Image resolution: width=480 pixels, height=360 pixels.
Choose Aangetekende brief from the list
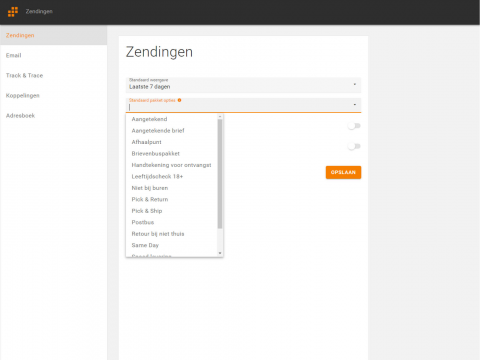tap(171, 131)
